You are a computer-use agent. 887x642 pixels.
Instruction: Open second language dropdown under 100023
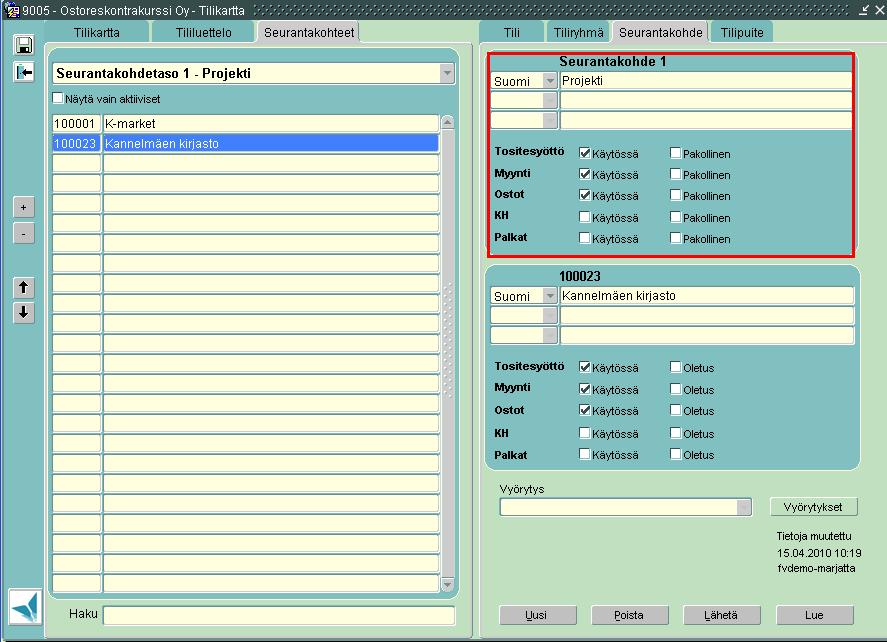pyautogui.click(x=549, y=316)
